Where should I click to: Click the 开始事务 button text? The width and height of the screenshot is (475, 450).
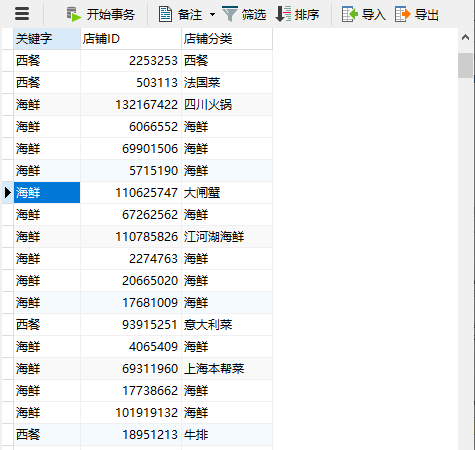pyautogui.click(x=111, y=15)
